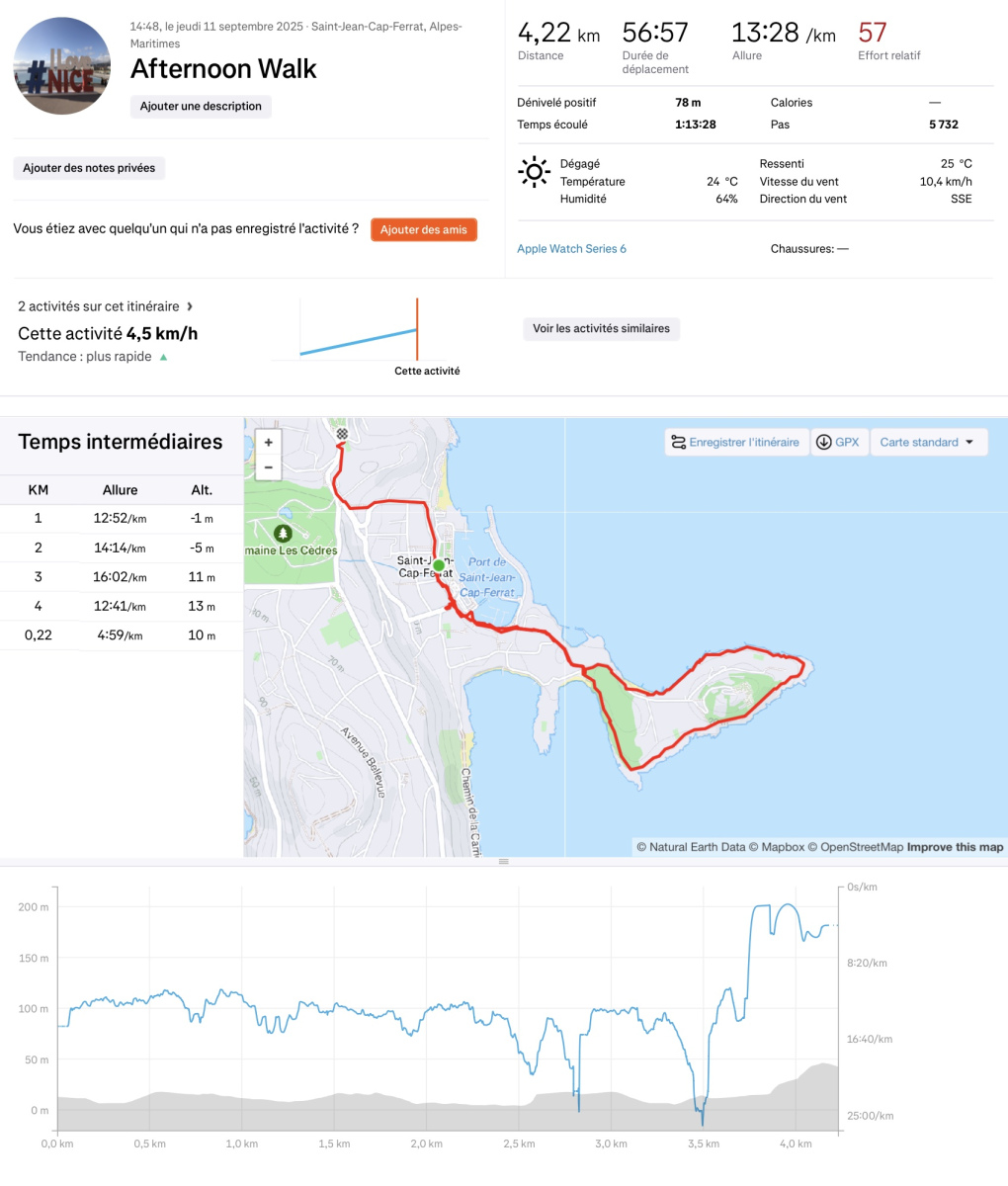Viewport: 1008px width, 1186px height.
Task: Click the Improve this map link
Action: click(x=955, y=847)
